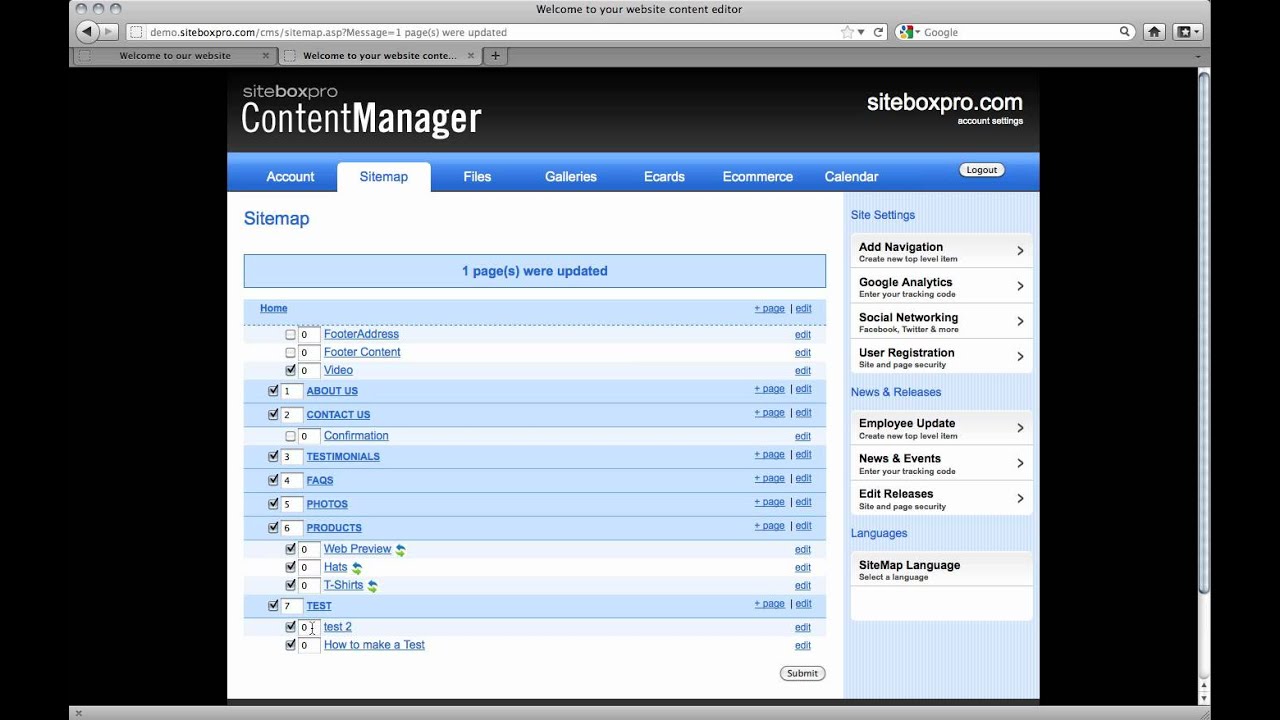Open the siteboxpro.com header link
This screenshot has width=1280, height=720.
tap(945, 102)
